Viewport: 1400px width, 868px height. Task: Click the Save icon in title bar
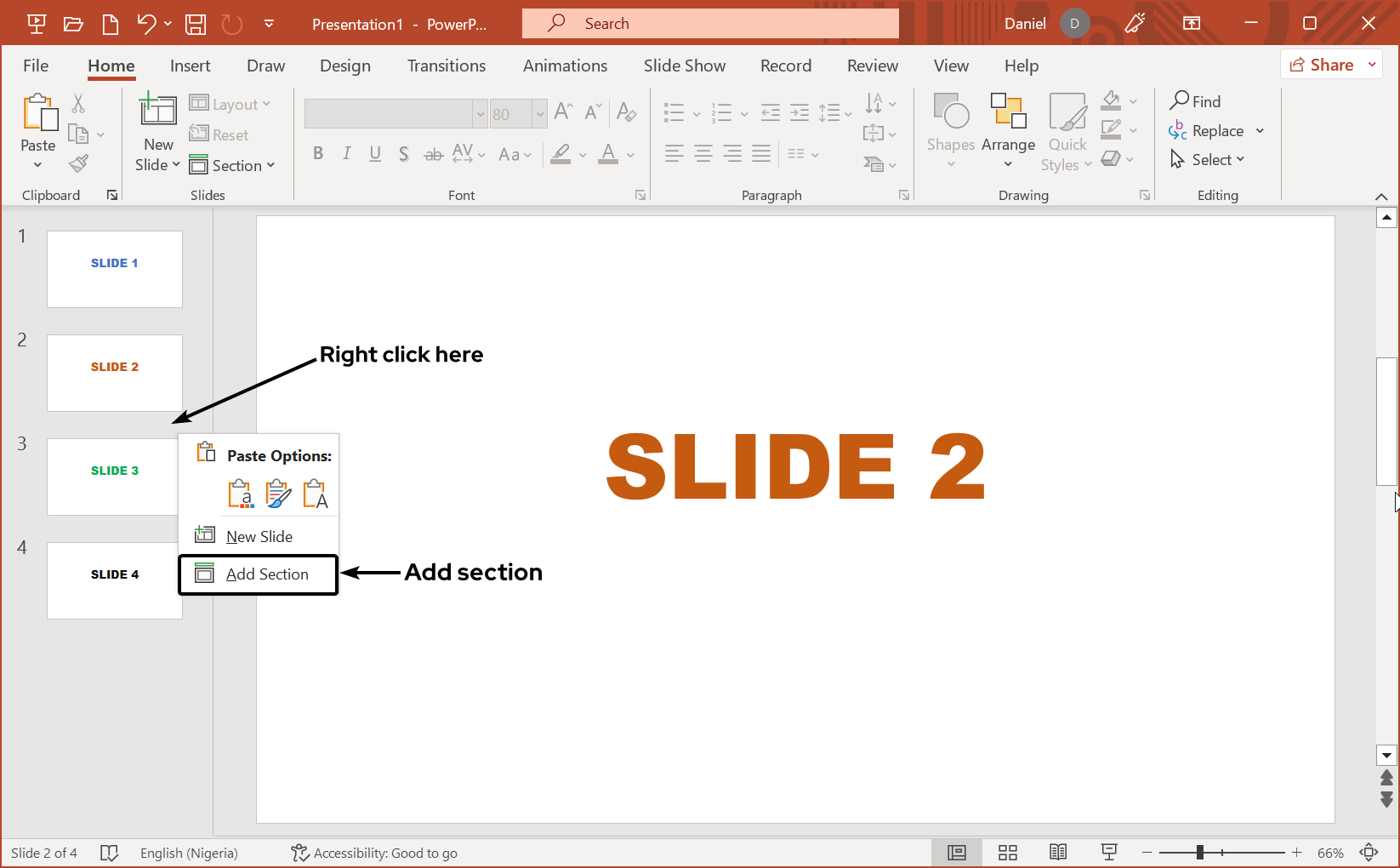196,24
